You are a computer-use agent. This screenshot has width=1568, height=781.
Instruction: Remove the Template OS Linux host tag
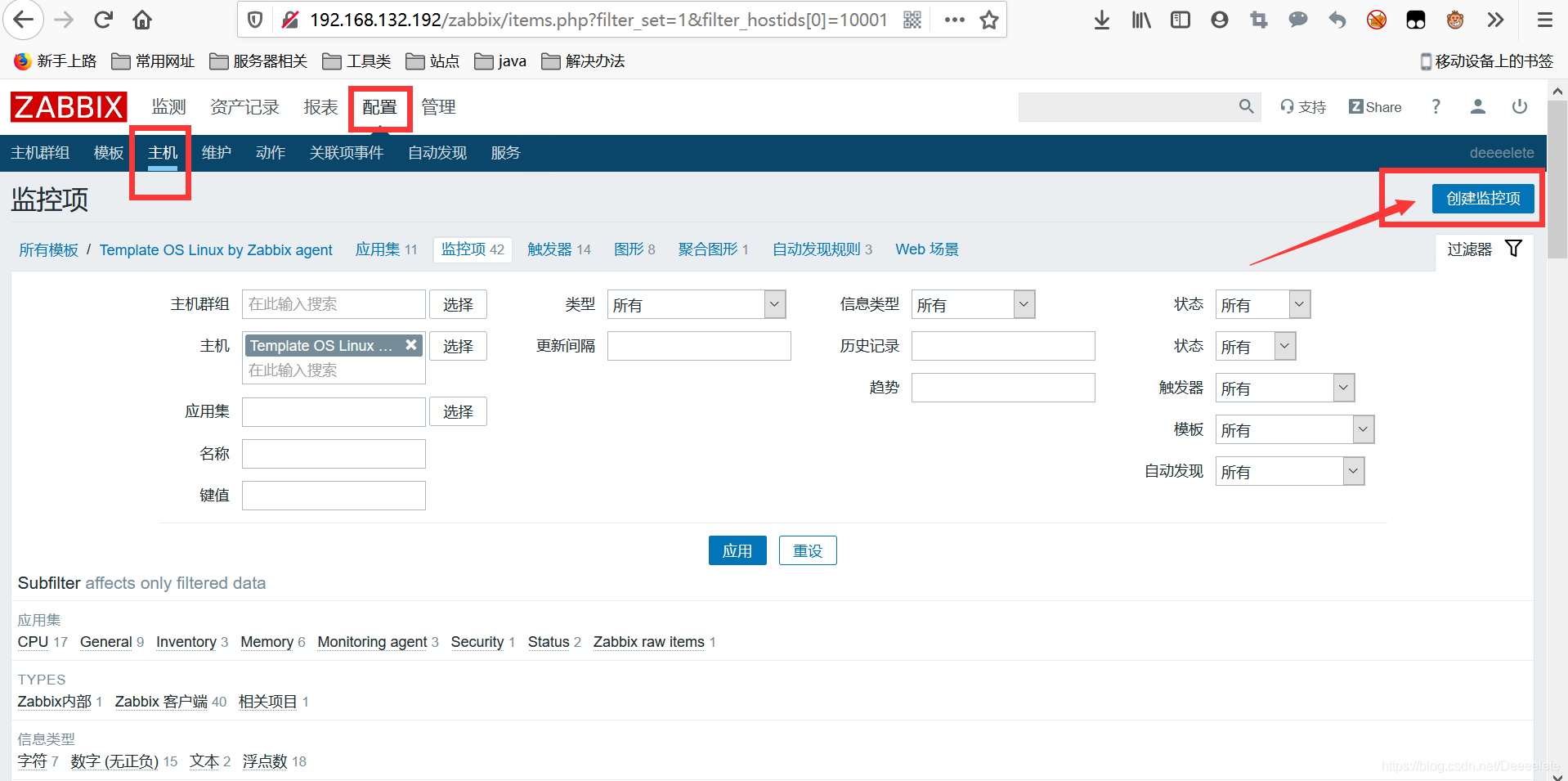point(411,345)
